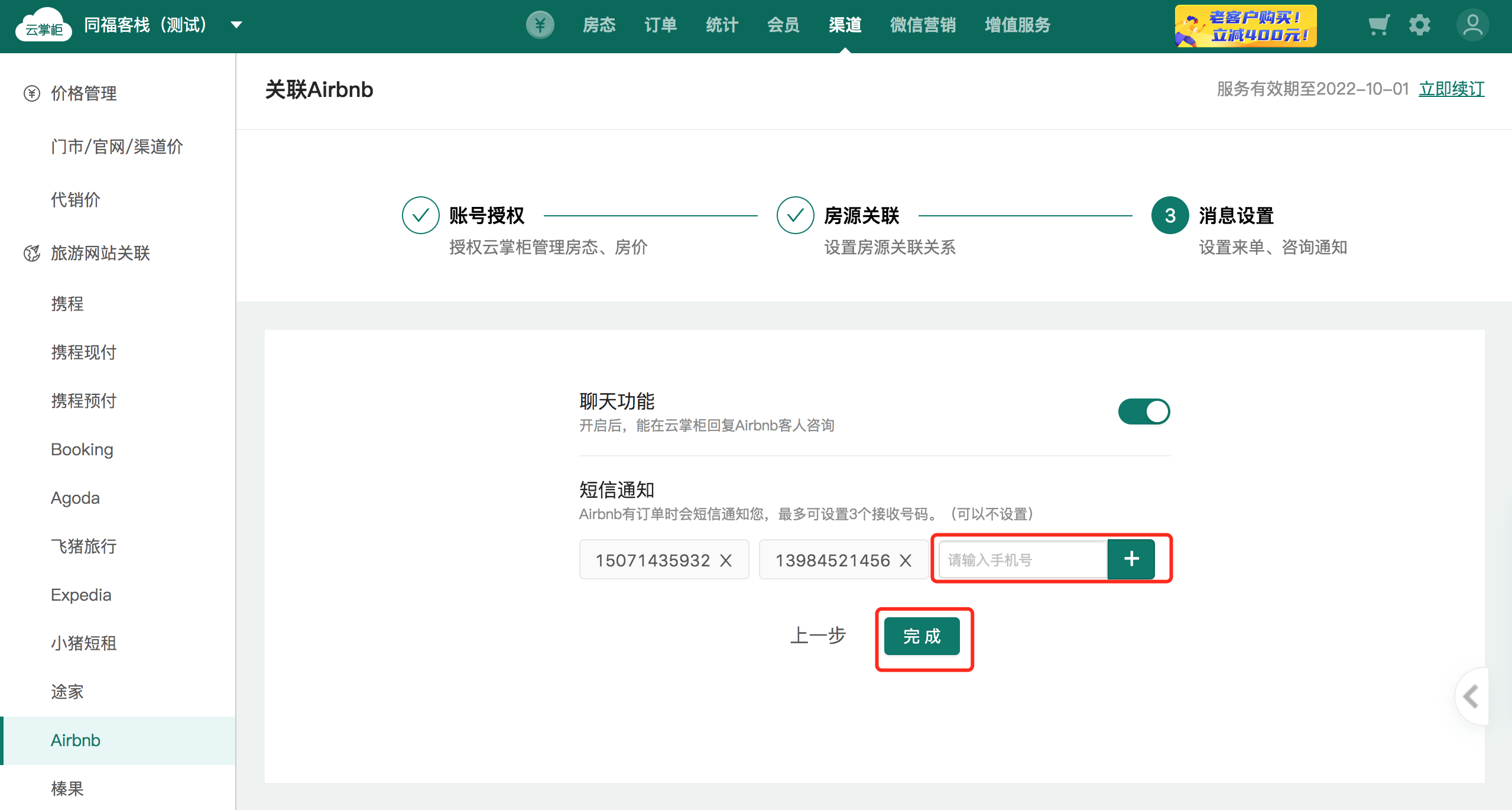Click the plus button to add phone
The image size is (1512, 810).
(x=1131, y=559)
